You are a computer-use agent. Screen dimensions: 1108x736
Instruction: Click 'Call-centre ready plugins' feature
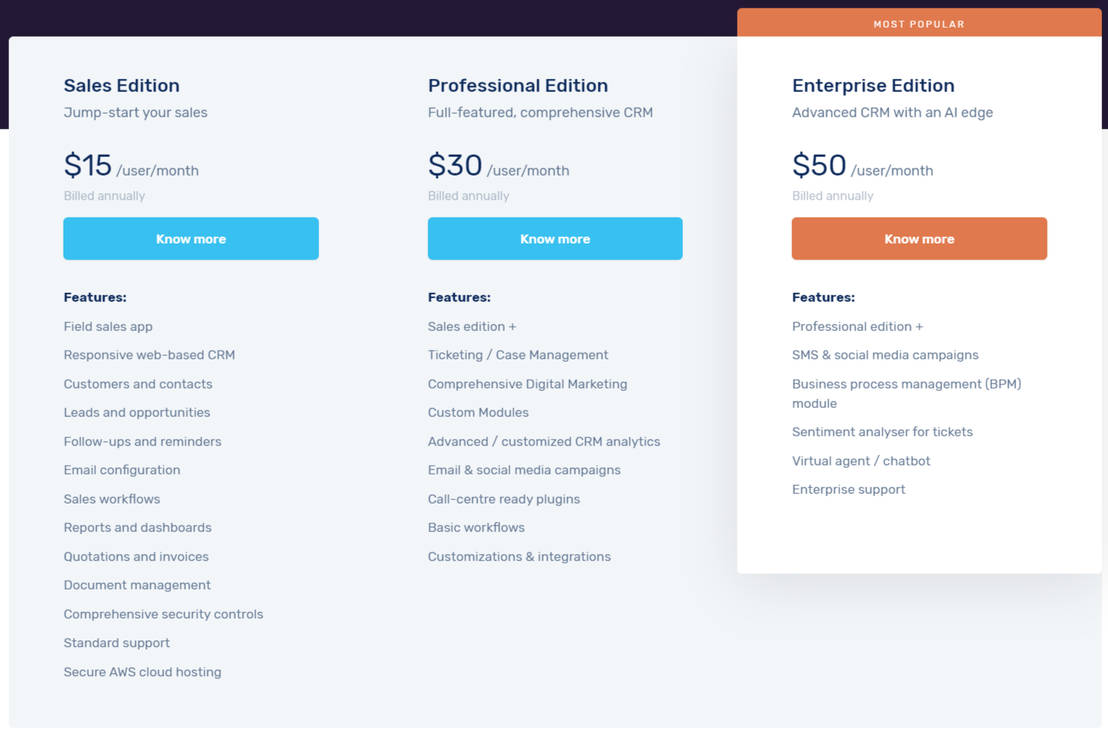pos(504,499)
